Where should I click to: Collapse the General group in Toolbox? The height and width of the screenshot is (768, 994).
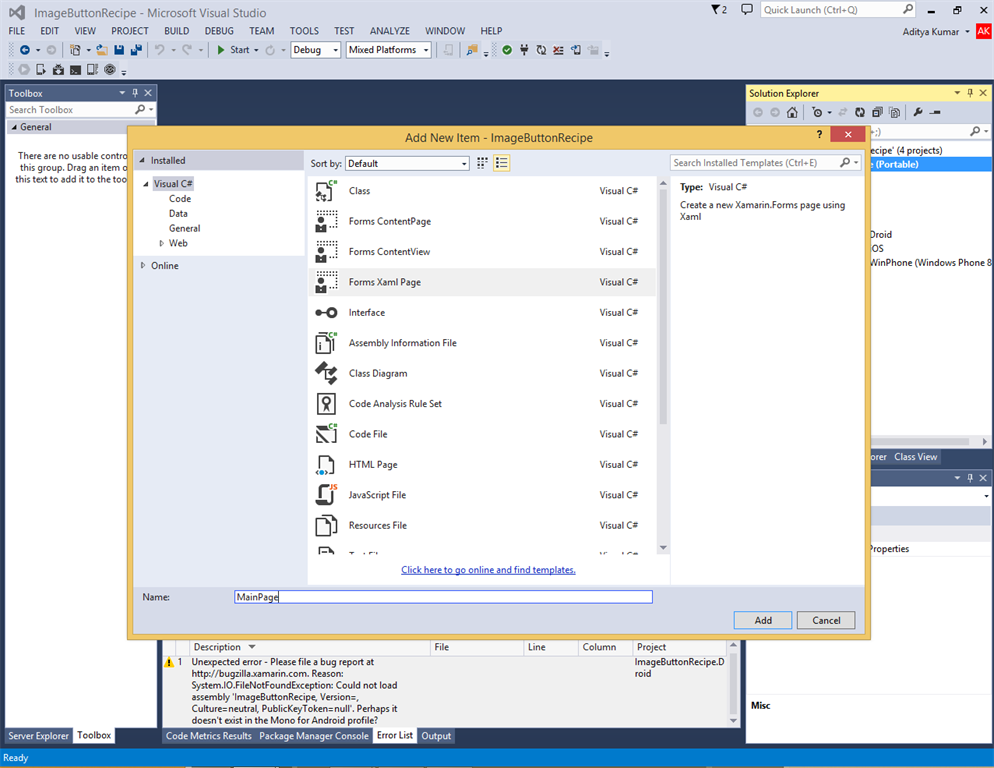(x=14, y=127)
